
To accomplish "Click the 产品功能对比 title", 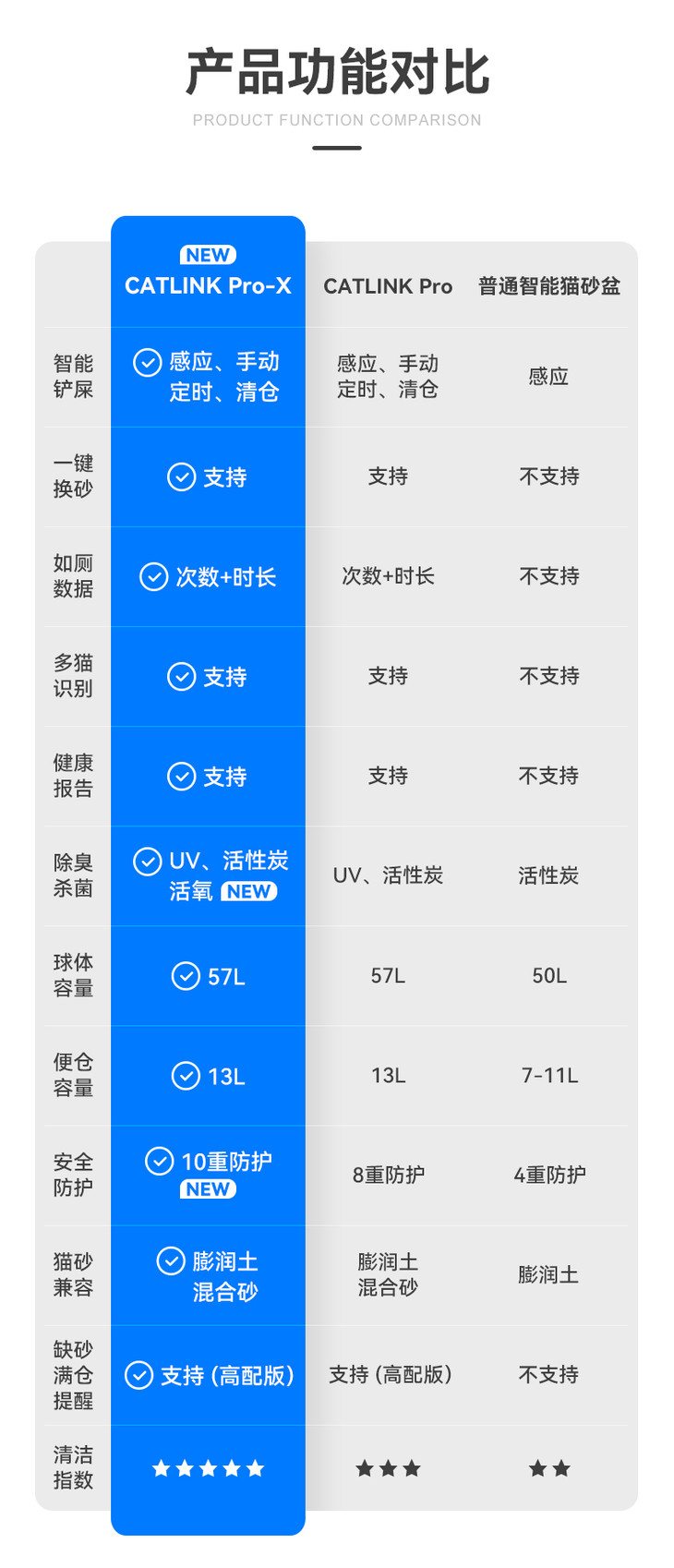I will [337, 73].
